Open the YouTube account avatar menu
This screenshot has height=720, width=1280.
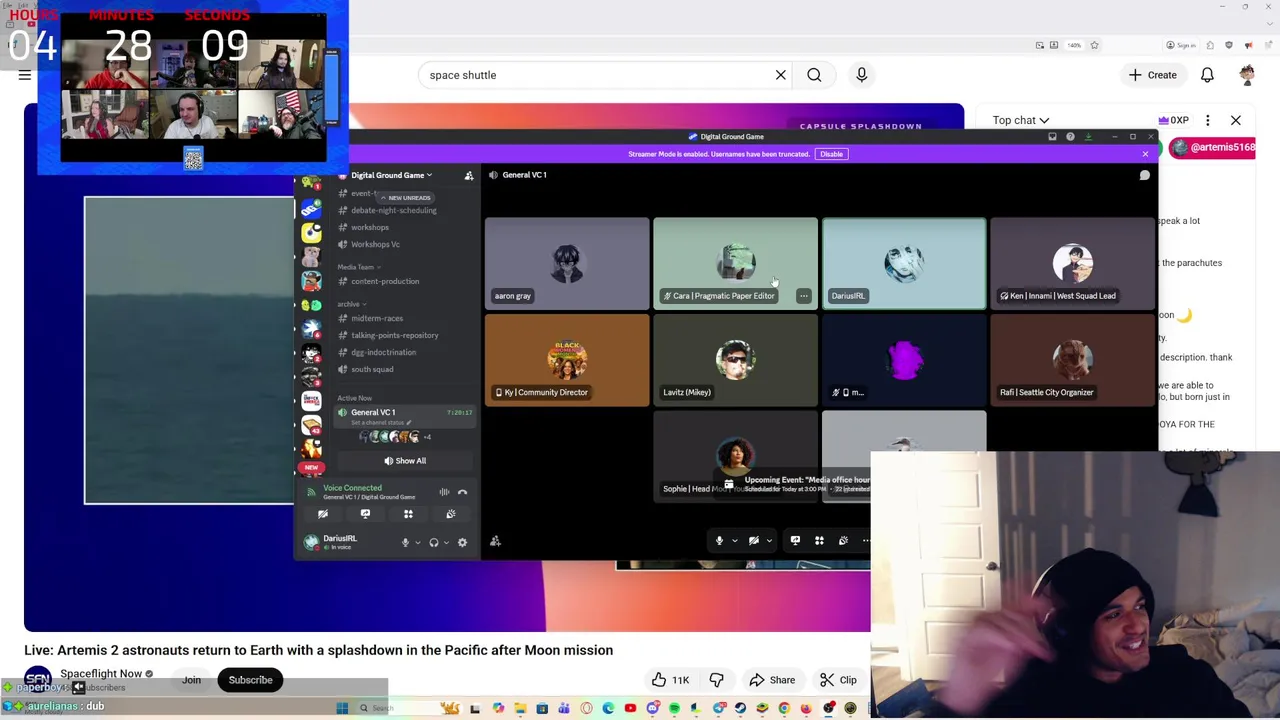pyautogui.click(x=1247, y=75)
